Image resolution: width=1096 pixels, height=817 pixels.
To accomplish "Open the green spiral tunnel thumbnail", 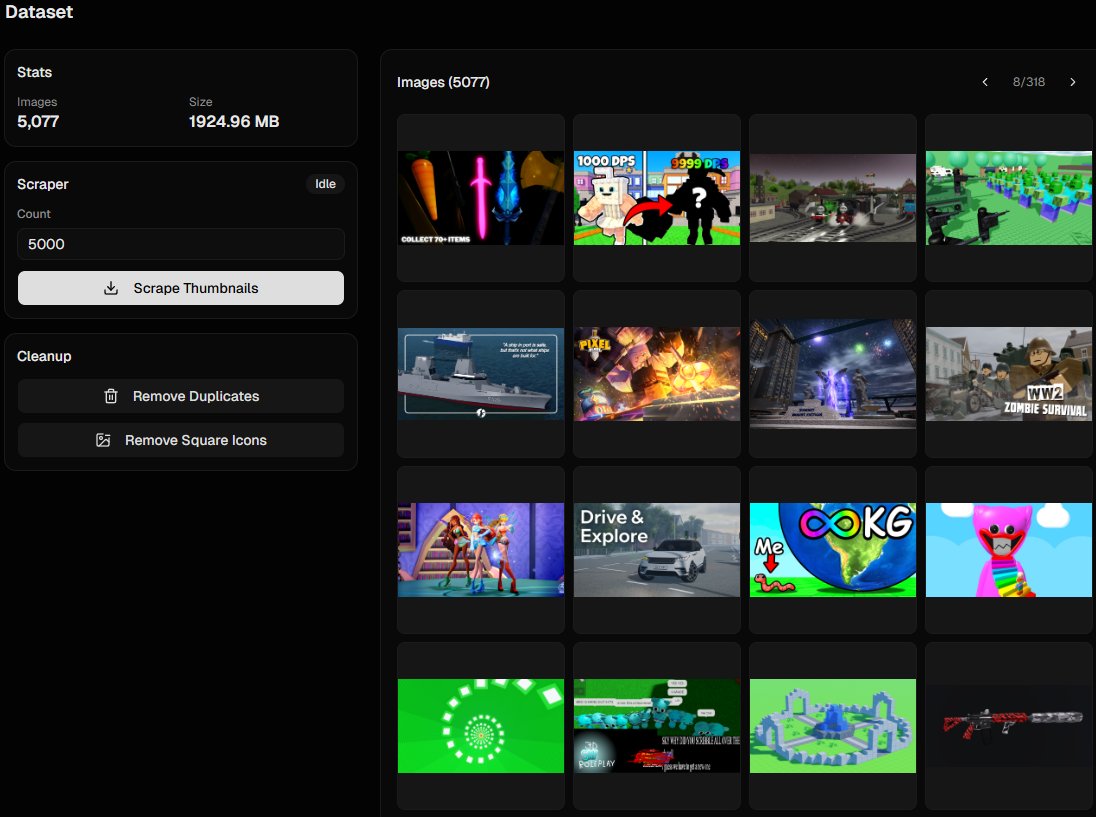I will click(481, 726).
